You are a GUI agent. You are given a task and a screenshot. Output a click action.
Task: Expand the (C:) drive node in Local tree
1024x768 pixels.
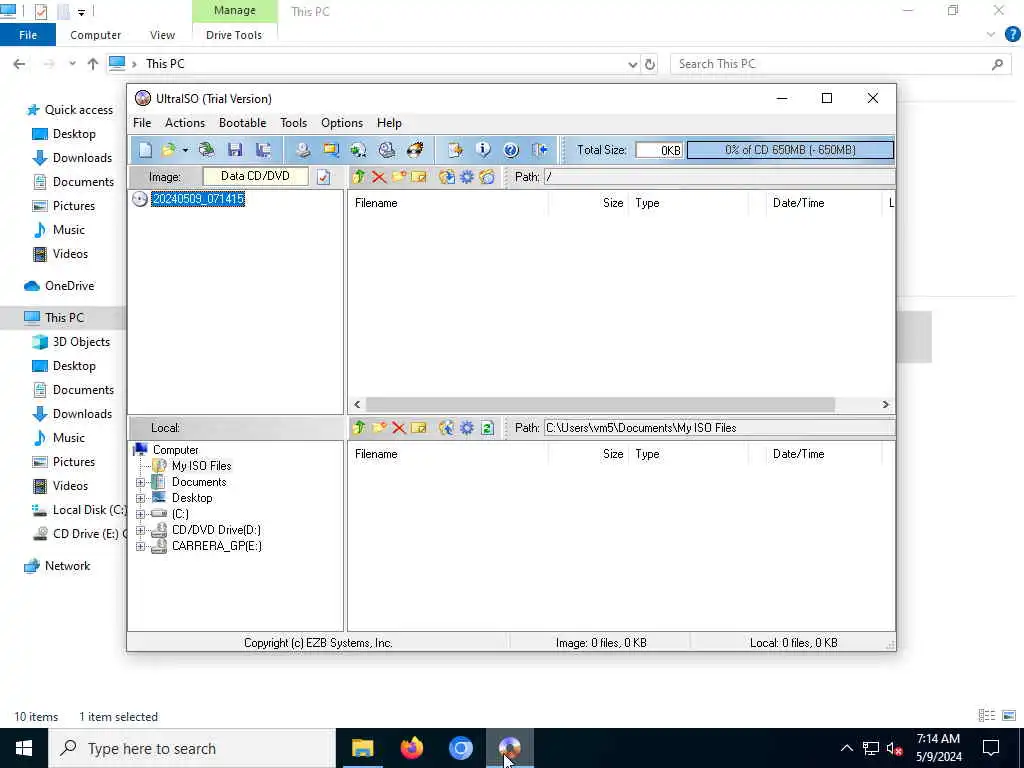point(140,515)
